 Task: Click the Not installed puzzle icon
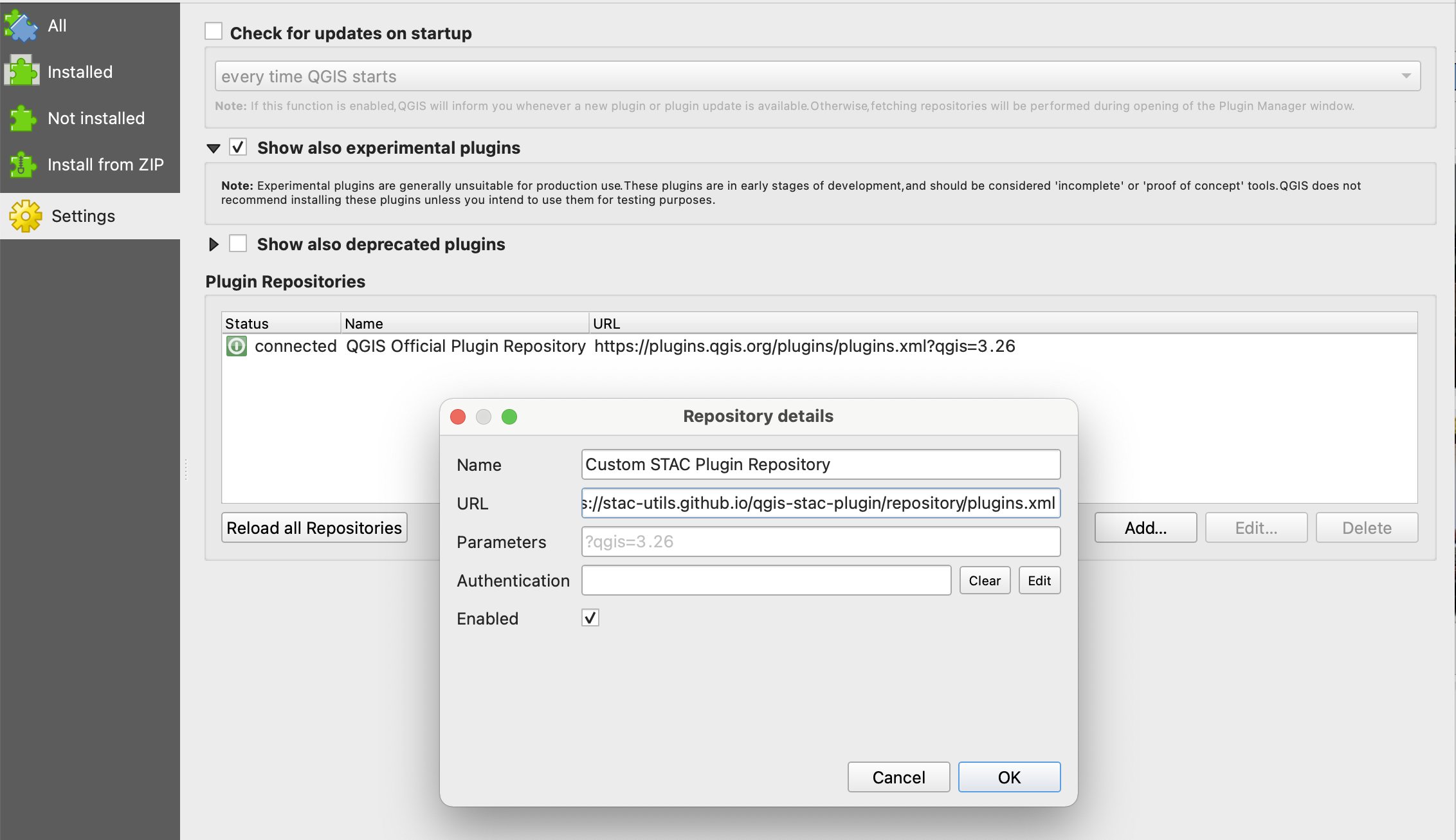[23, 118]
